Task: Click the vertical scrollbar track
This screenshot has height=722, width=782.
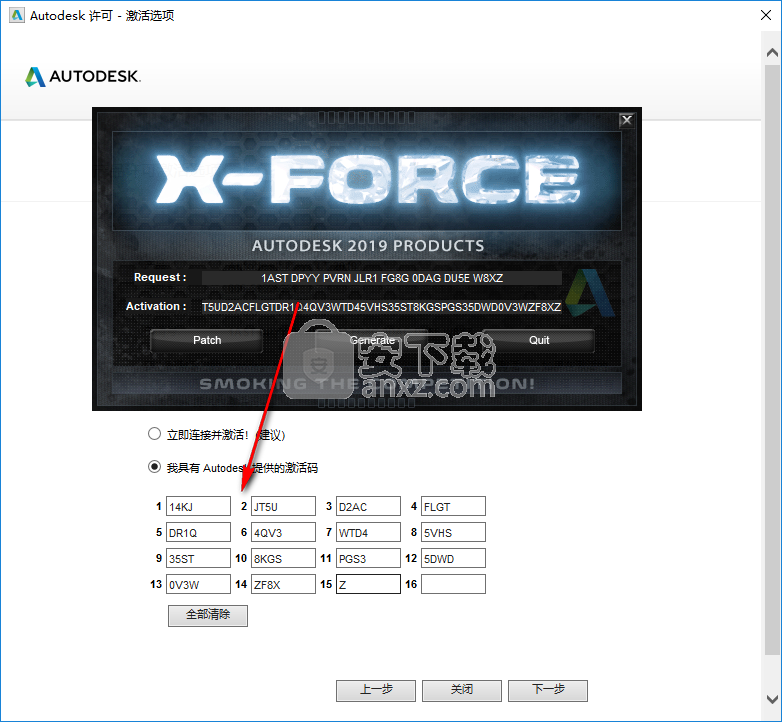Action: coord(772,359)
